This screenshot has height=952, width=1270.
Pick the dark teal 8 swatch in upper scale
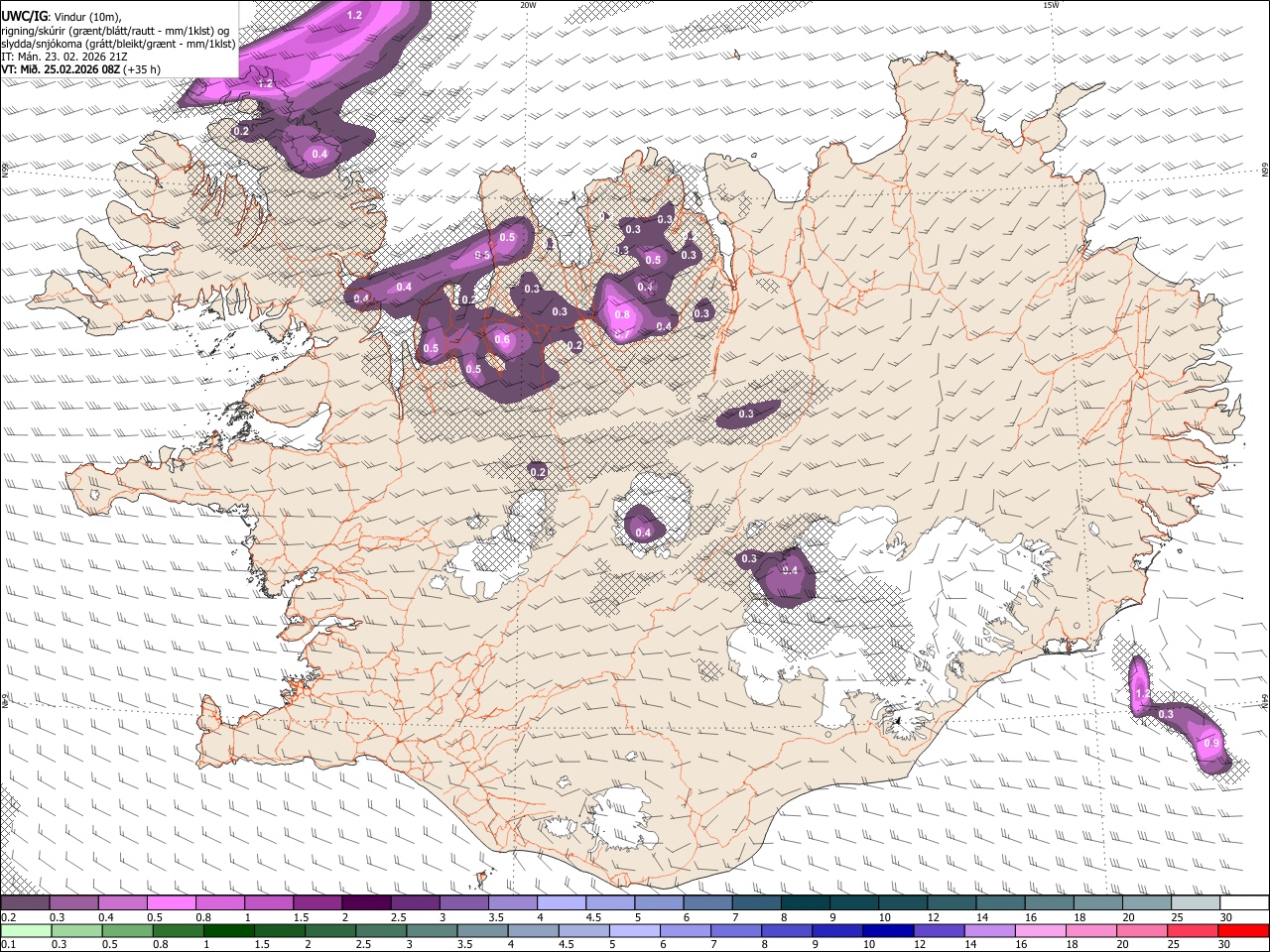tap(805, 903)
